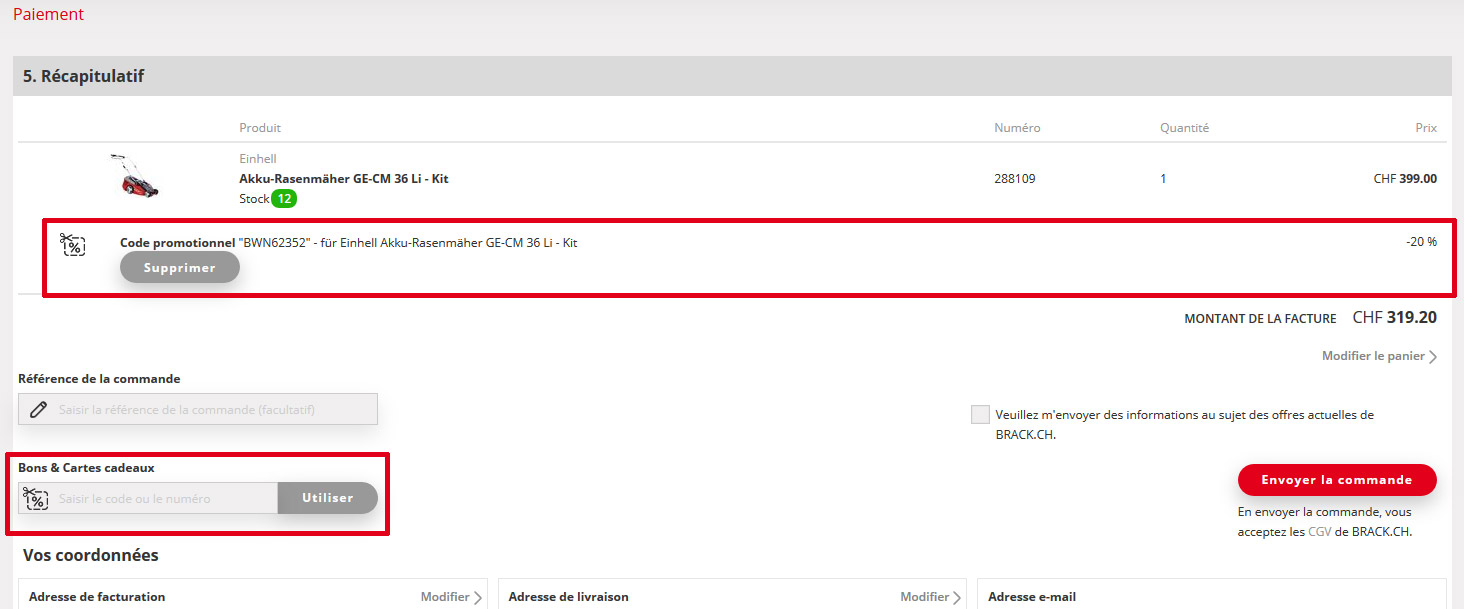Viewport: 1464px width, 609px height.
Task: Click the quantity value 1
Action: [1163, 179]
